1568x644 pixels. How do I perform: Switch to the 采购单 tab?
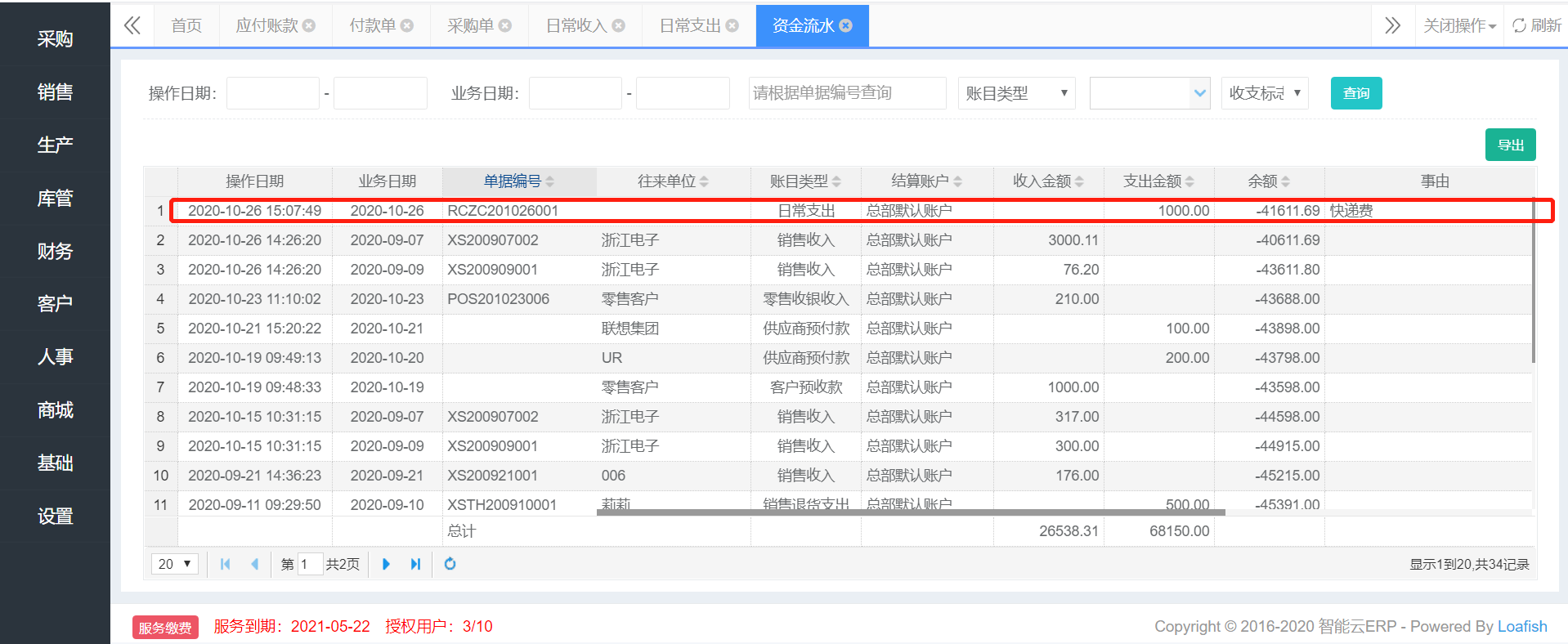click(471, 26)
